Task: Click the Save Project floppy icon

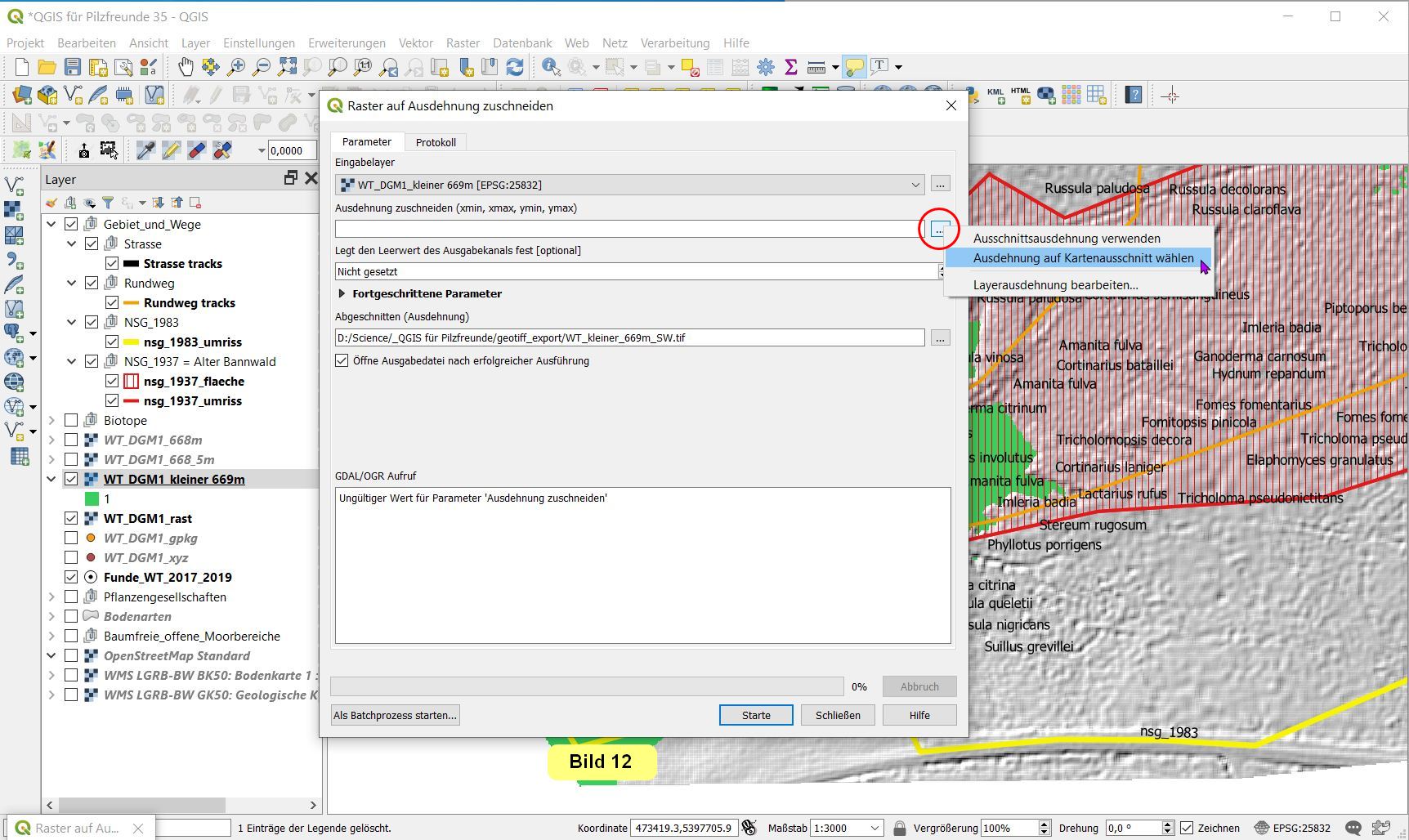Action: pos(73,67)
